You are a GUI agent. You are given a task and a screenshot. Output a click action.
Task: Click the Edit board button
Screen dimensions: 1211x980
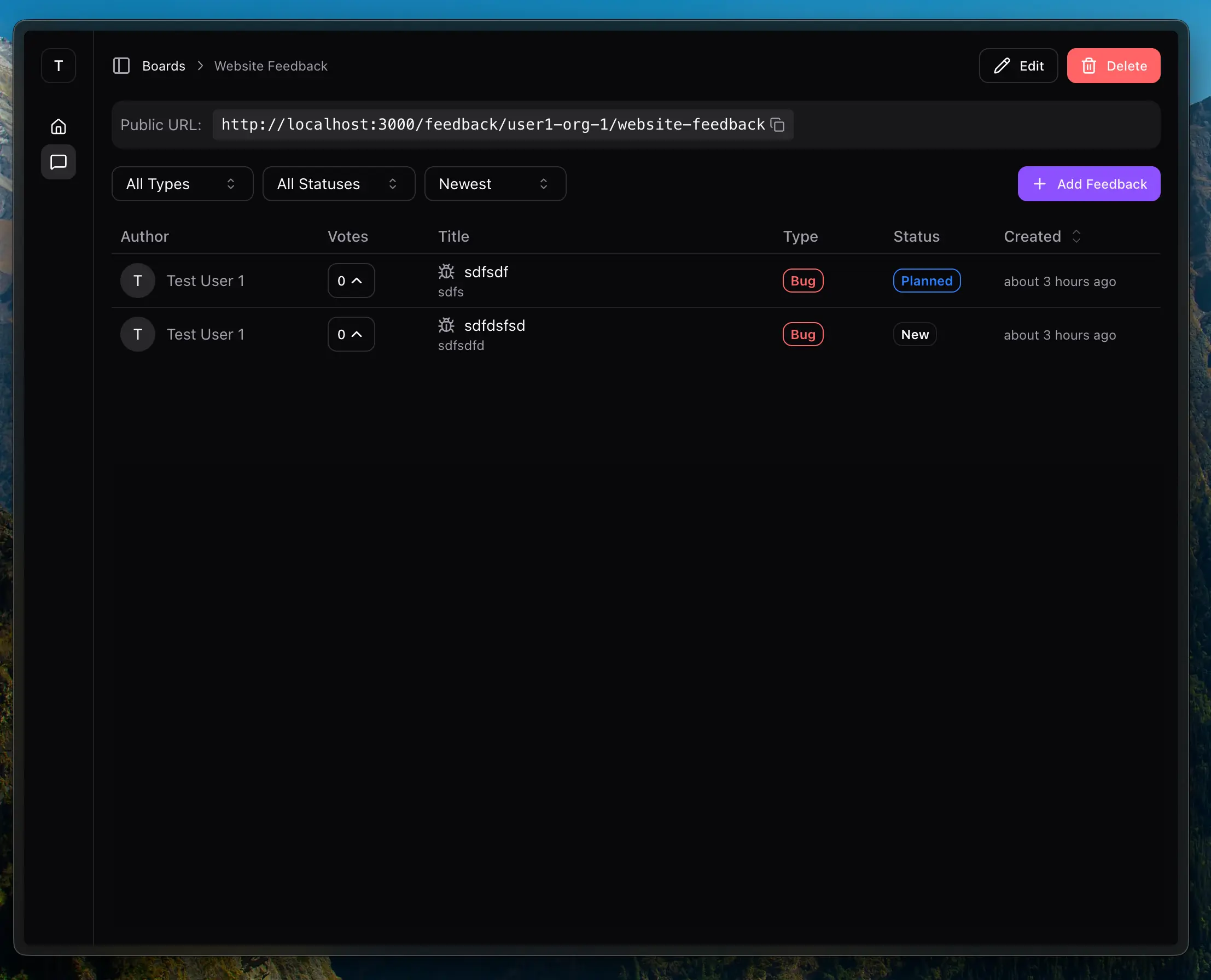pyautogui.click(x=1018, y=66)
